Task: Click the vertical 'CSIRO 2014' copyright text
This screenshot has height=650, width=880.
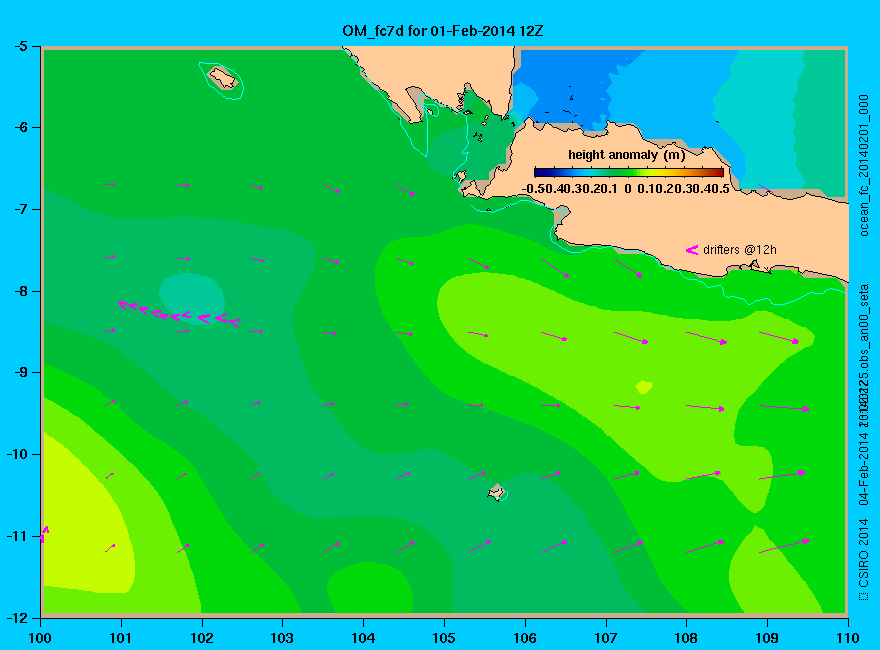Action: [864, 560]
